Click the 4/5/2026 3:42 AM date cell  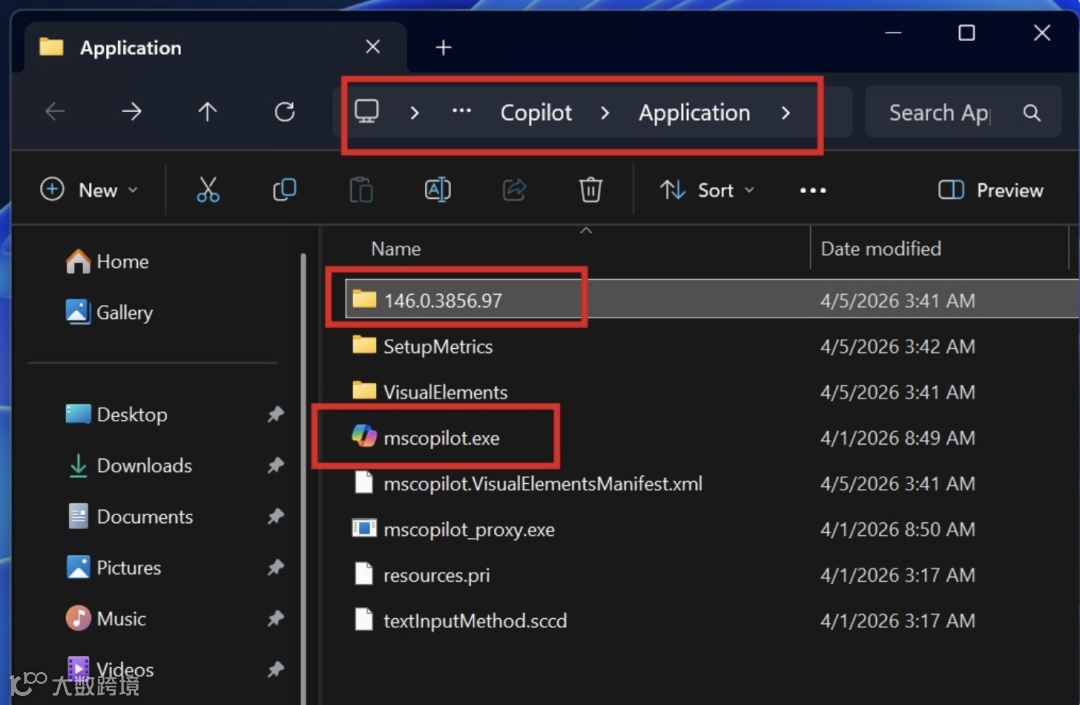pos(897,346)
